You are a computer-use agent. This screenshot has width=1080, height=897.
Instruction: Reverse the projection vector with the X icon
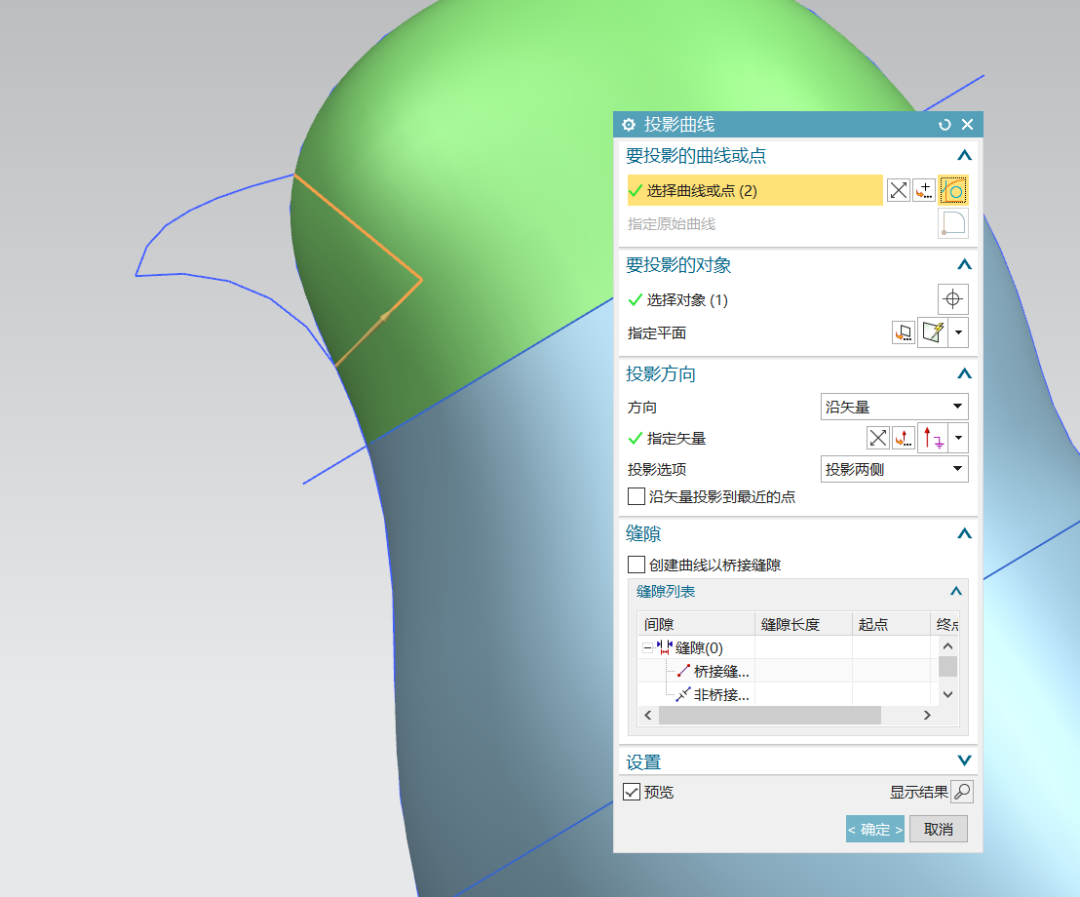click(x=877, y=437)
